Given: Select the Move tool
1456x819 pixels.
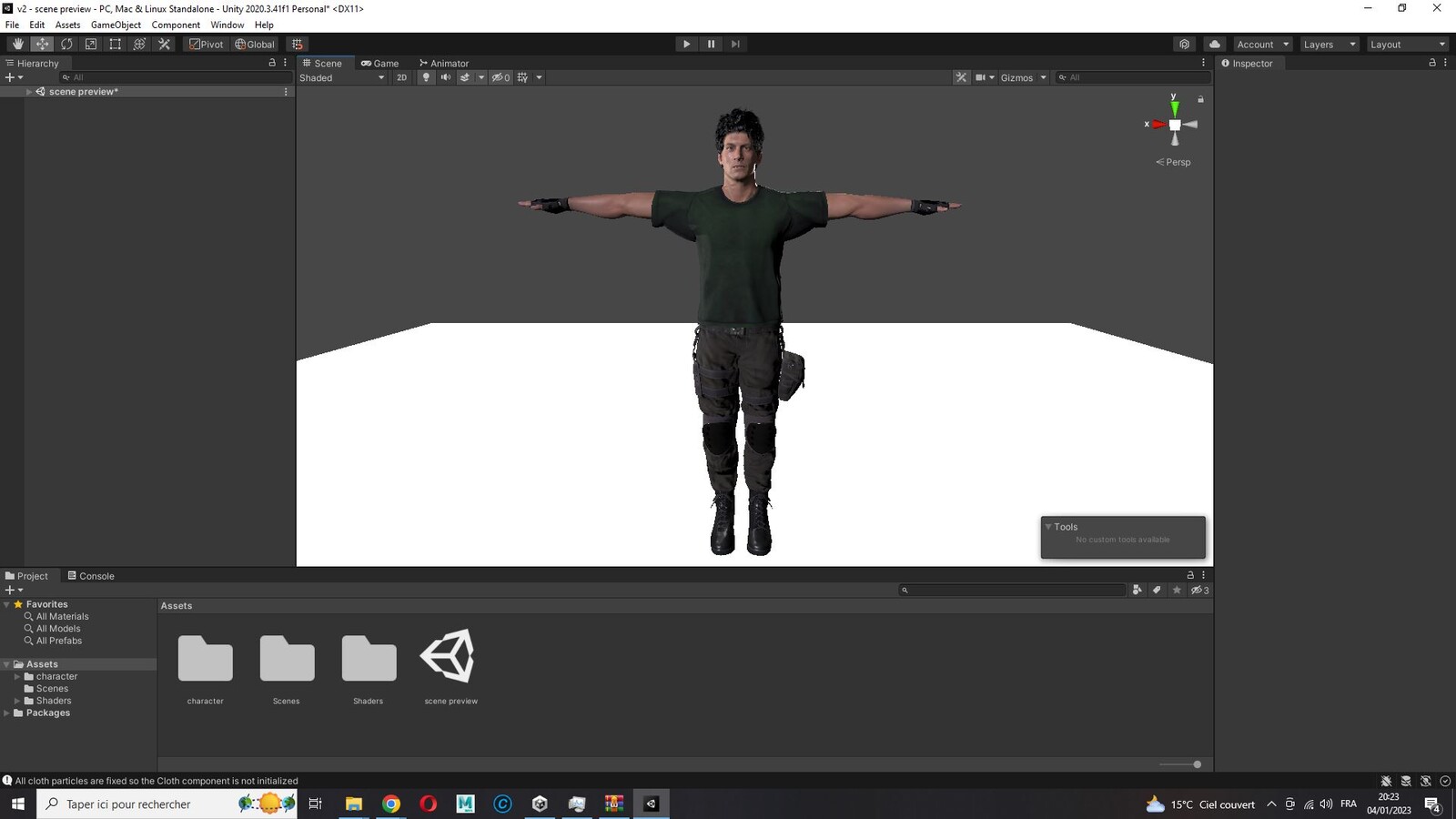Looking at the screenshot, I should [42, 44].
